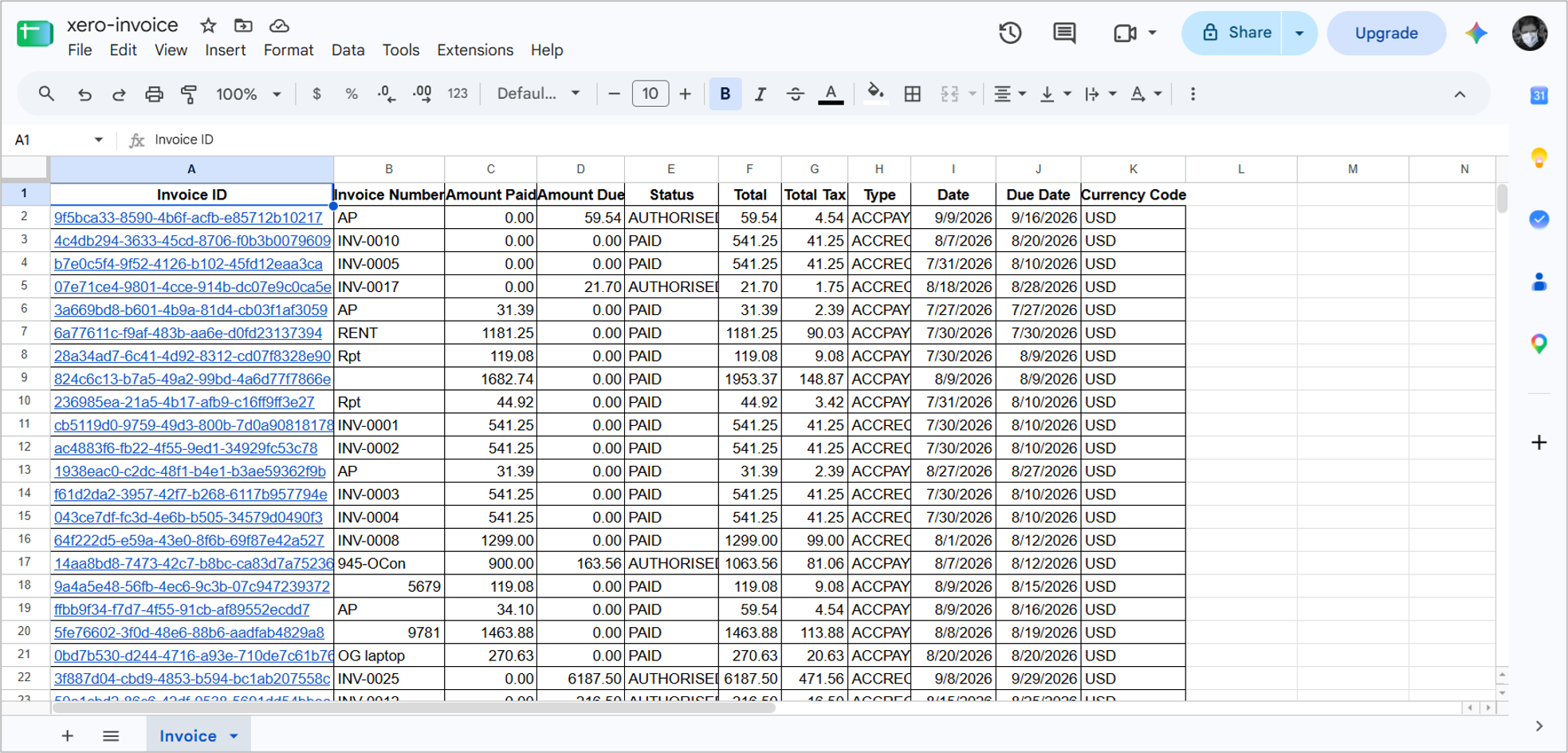
Task: Open version history clock icon
Action: [1010, 33]
